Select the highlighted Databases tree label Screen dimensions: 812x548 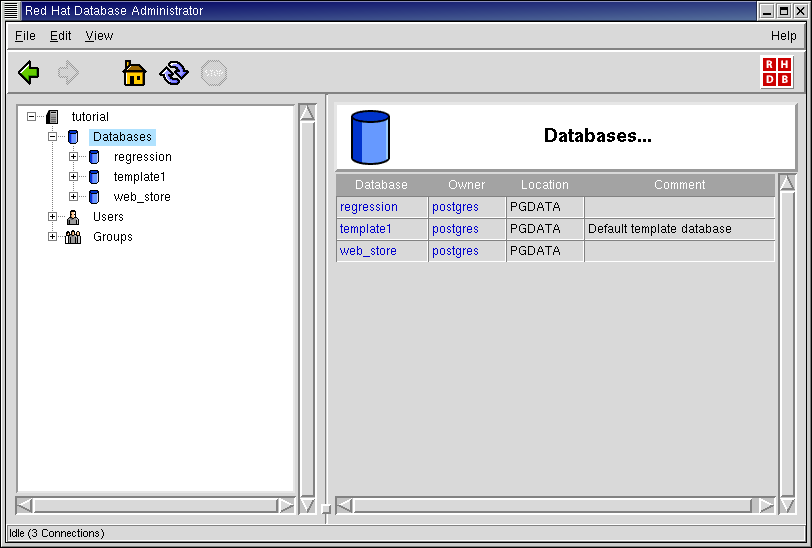(122, 137)
